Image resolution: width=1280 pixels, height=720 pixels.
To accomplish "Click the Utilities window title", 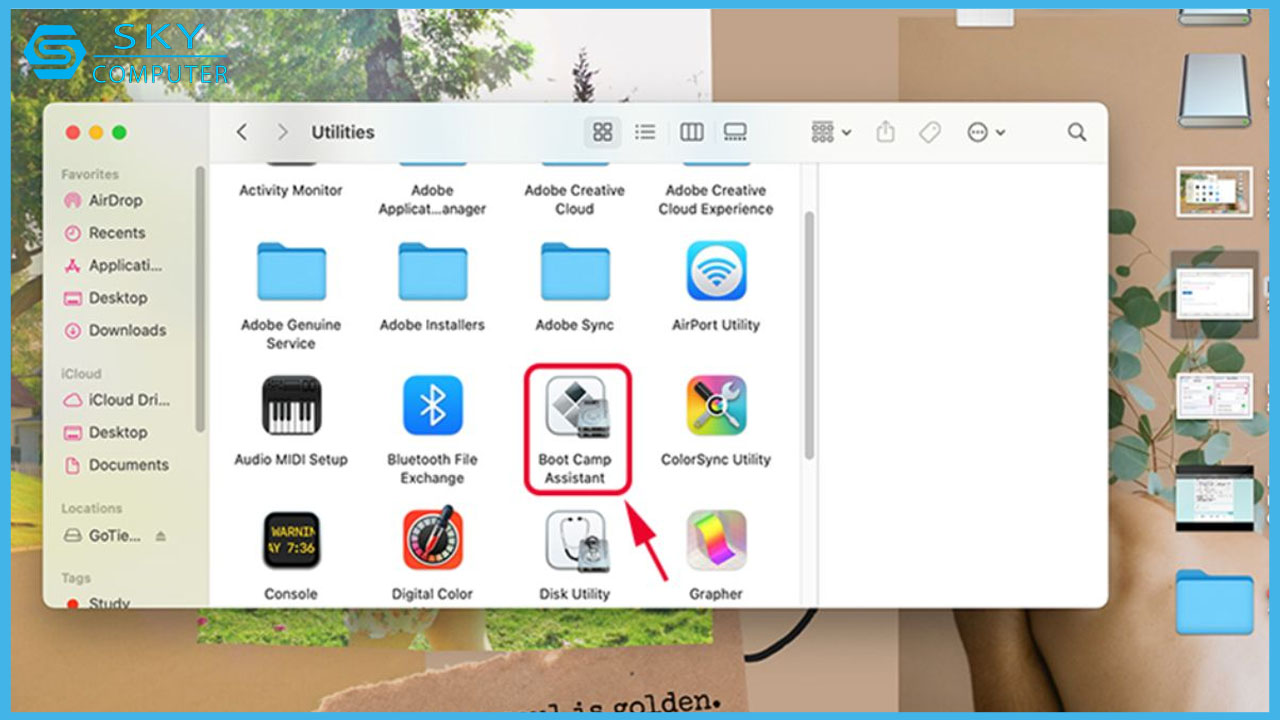I will (x=343, y=132).
